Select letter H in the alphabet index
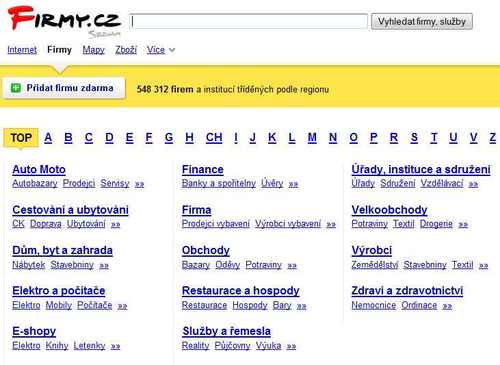 189,138
